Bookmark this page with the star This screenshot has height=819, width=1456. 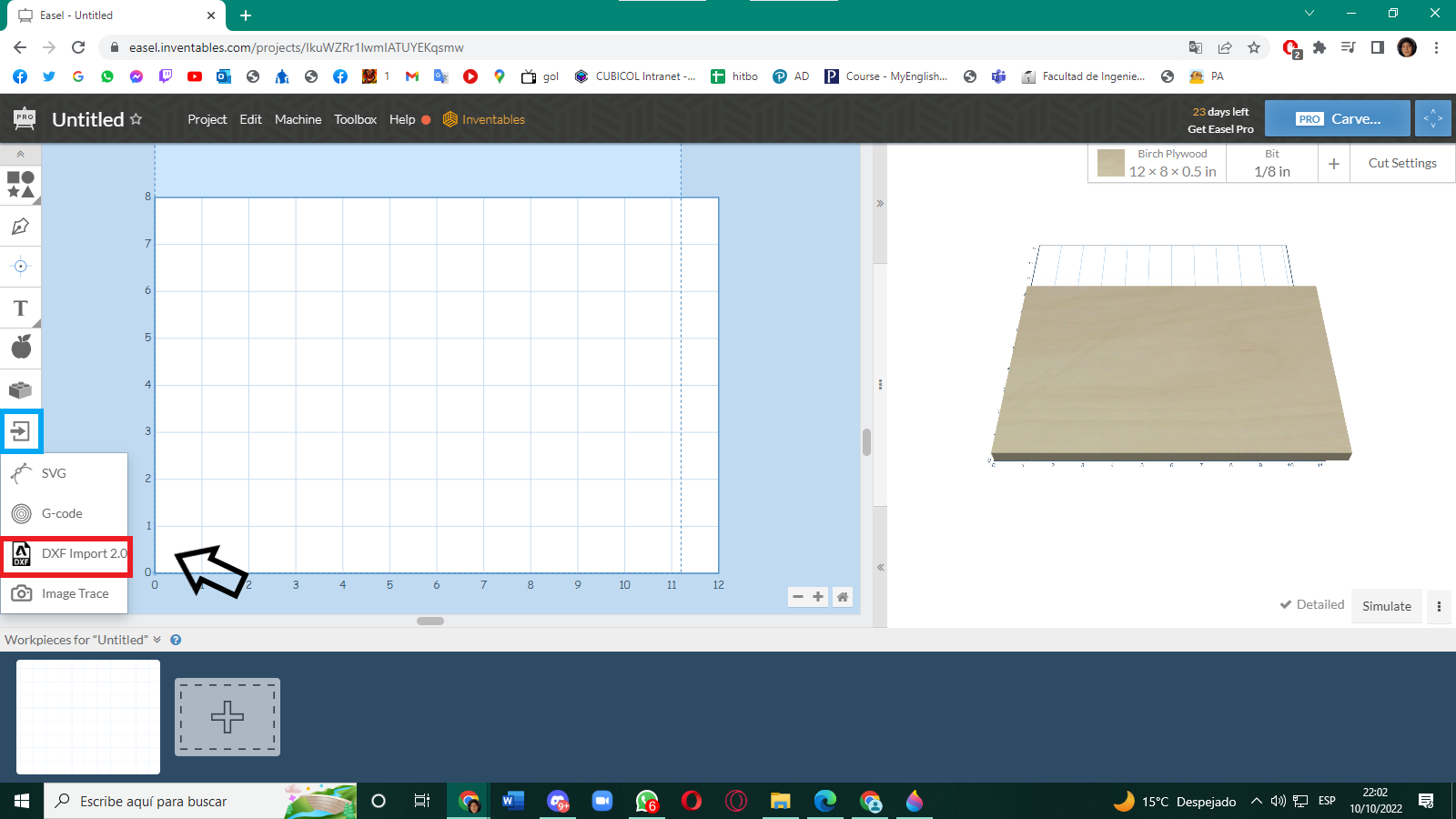click(1254, 47)
